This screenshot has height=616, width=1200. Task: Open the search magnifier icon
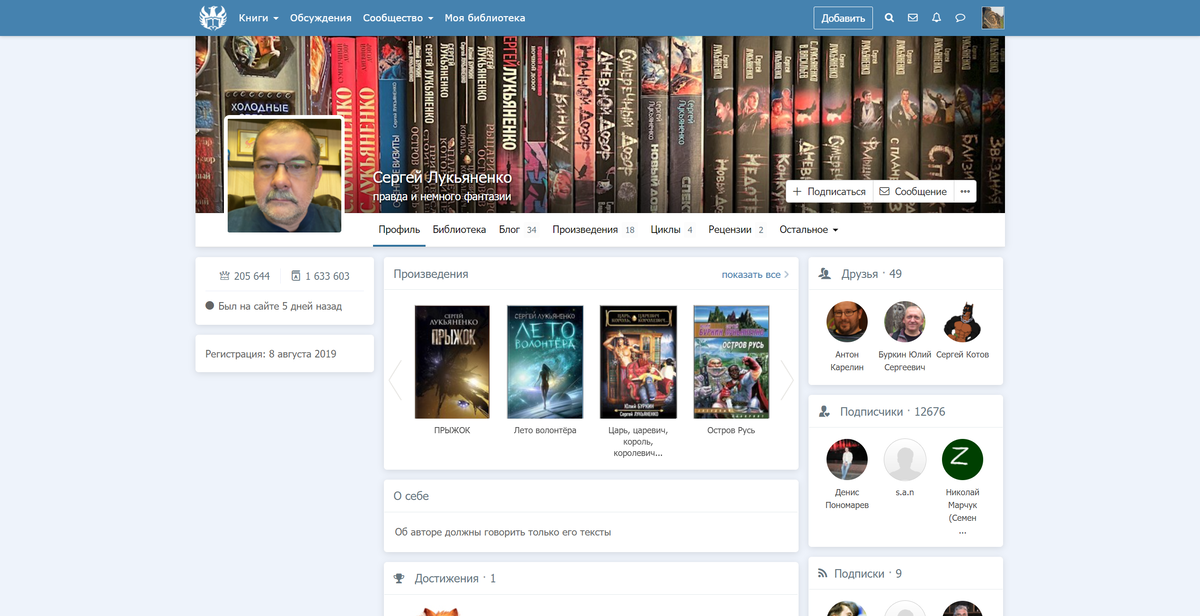(x=890, y=18)
